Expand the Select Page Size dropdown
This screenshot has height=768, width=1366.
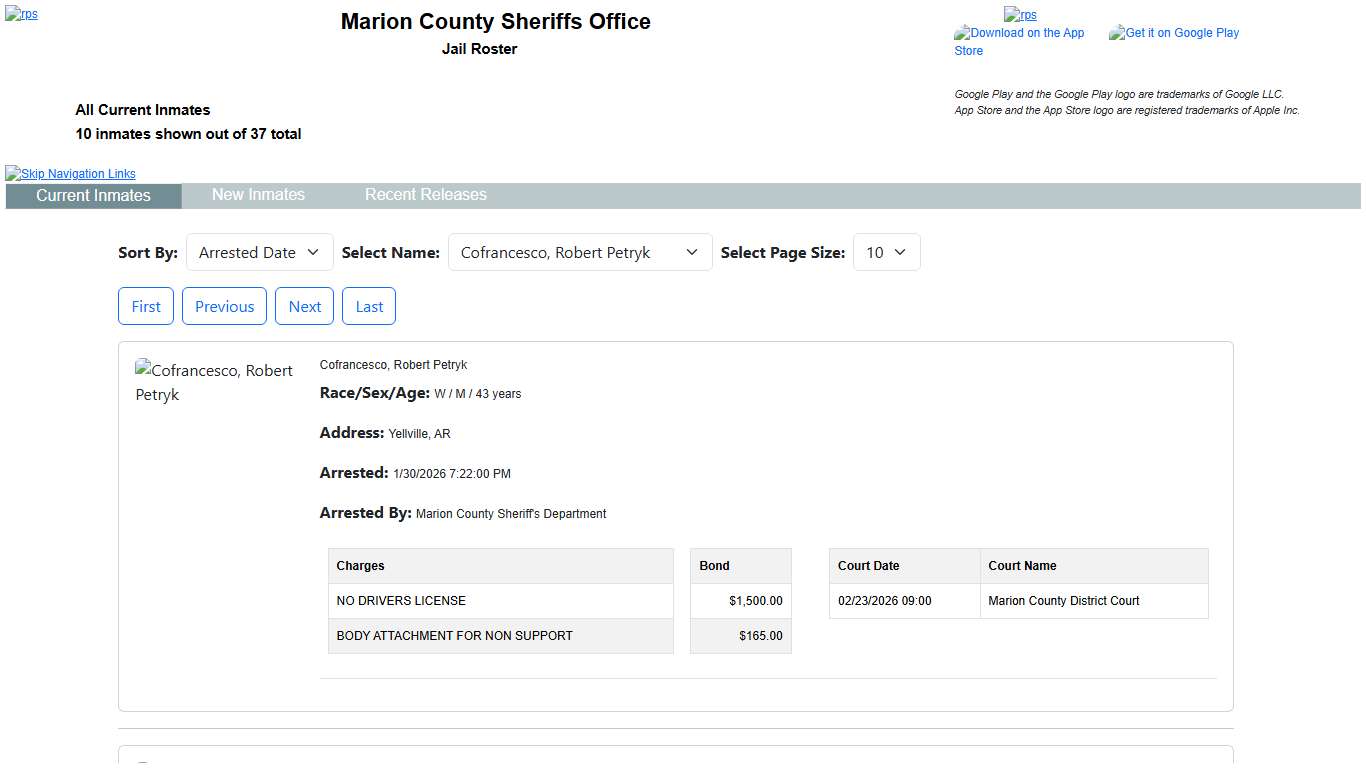[885, 253]
